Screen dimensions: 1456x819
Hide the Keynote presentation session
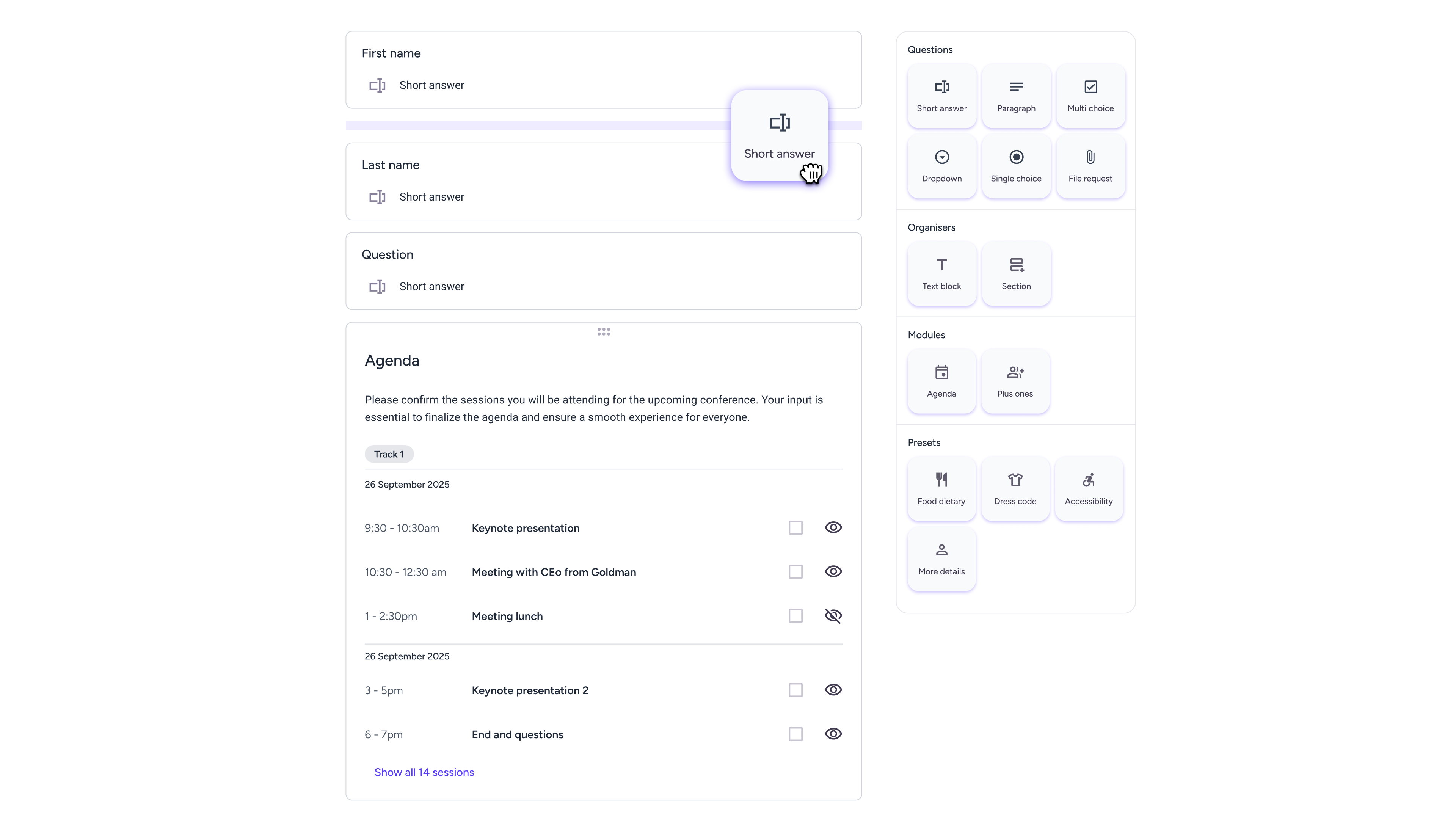pos(833,527)
